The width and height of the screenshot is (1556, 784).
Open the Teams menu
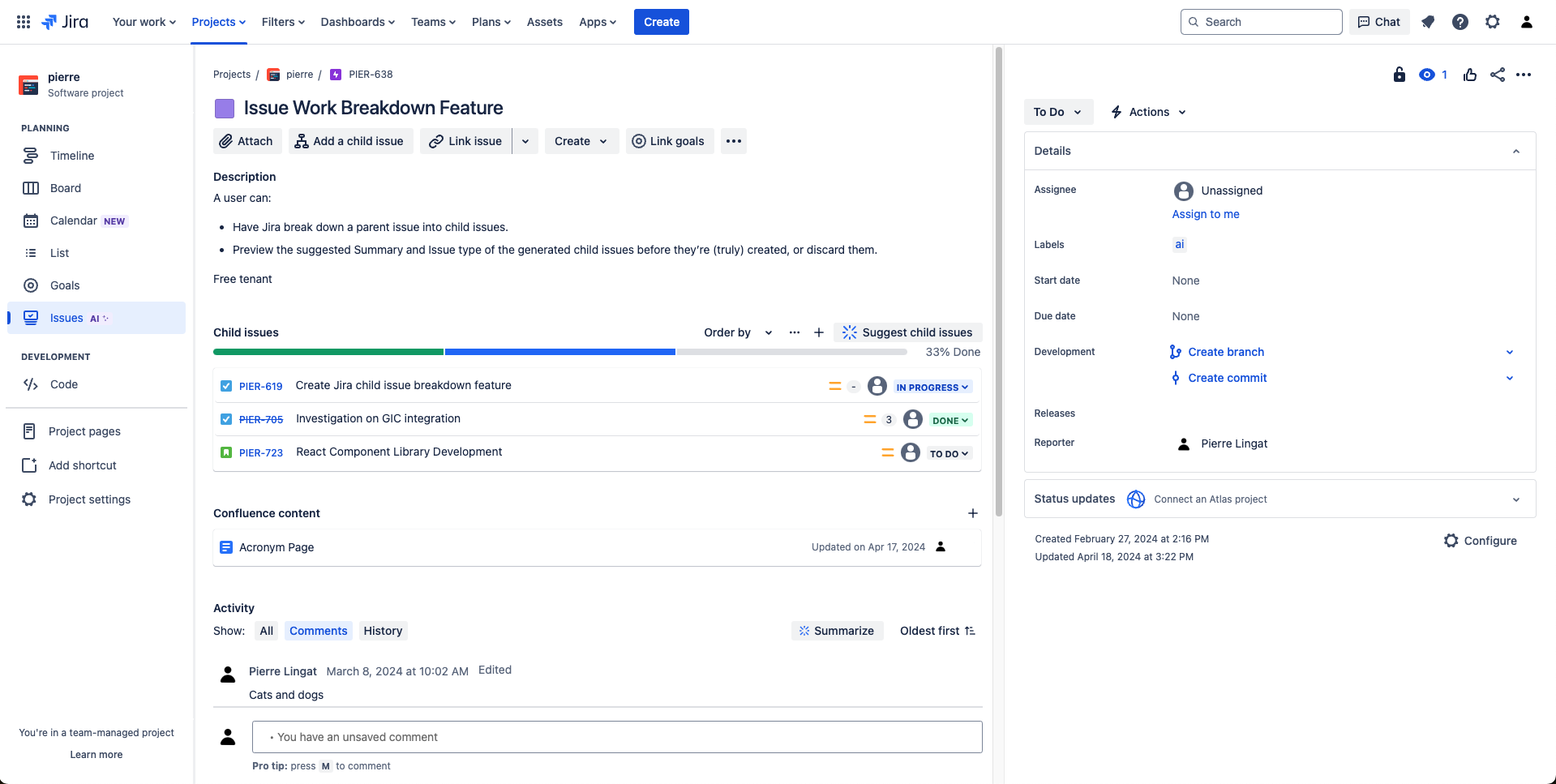(x=434, y=22)
